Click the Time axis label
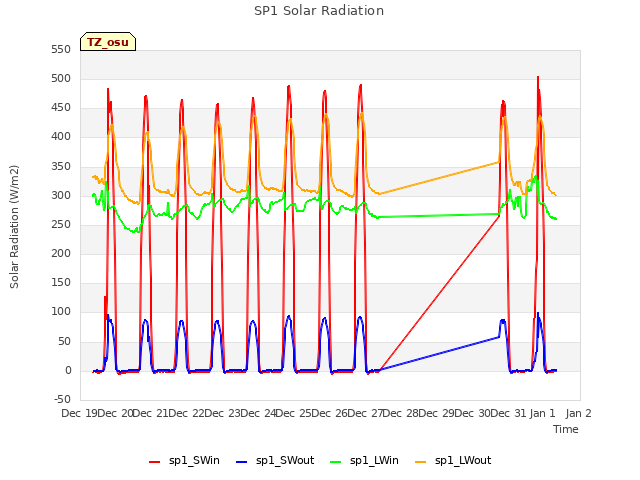Image resolution: width=640 pixels, height=480 pixels. coord(566,429)
